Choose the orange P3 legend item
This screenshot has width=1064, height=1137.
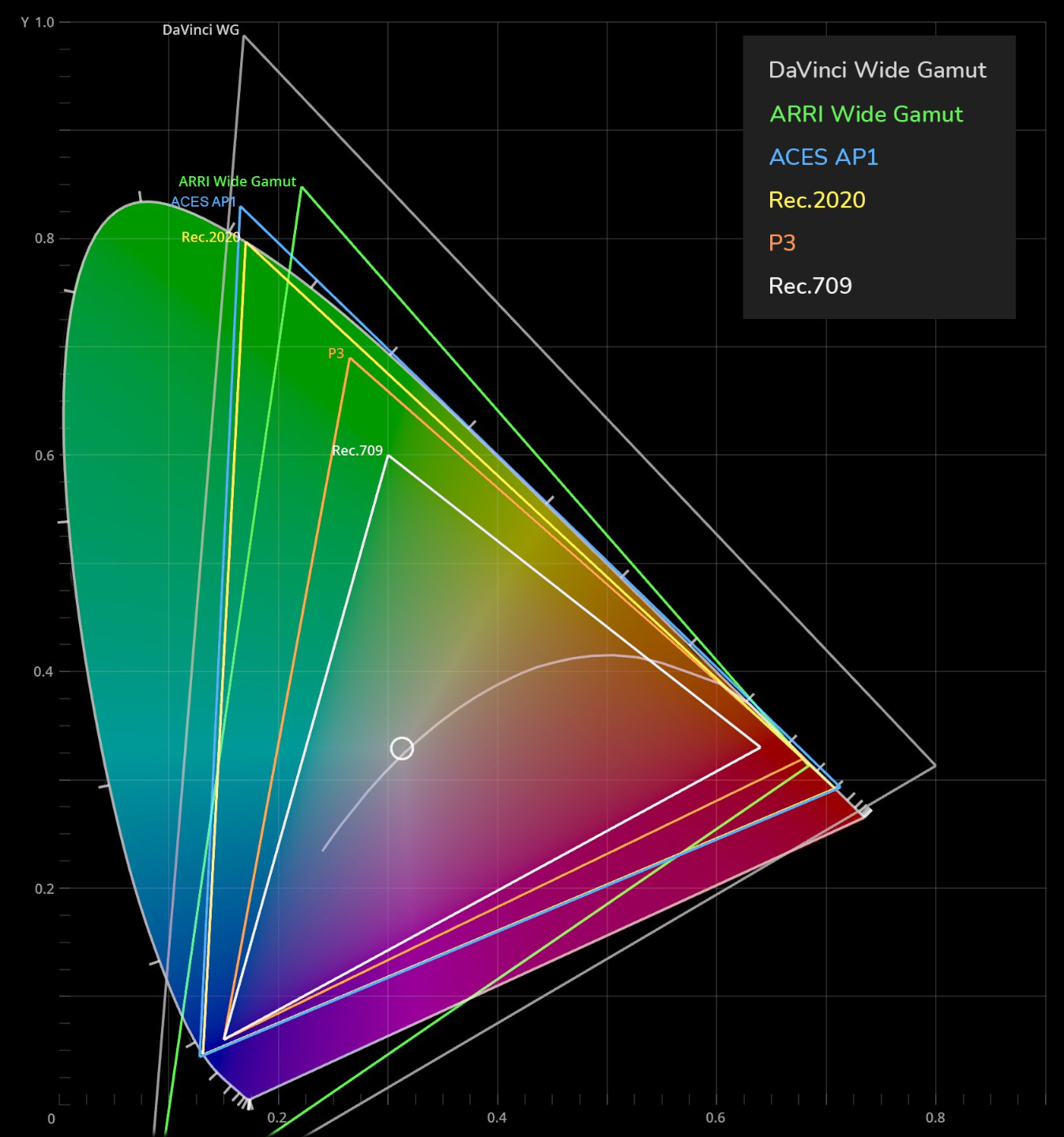pos(782,243)
